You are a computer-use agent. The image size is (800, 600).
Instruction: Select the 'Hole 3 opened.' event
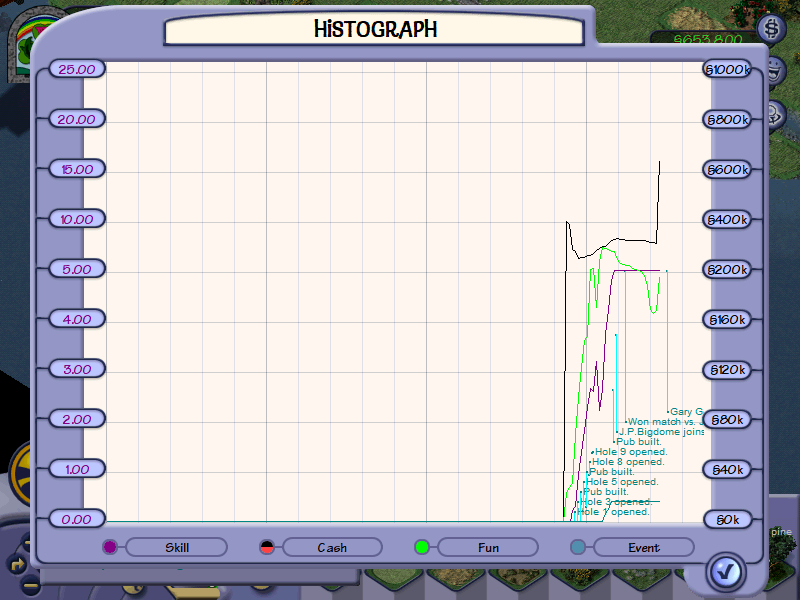coord(616,502)
